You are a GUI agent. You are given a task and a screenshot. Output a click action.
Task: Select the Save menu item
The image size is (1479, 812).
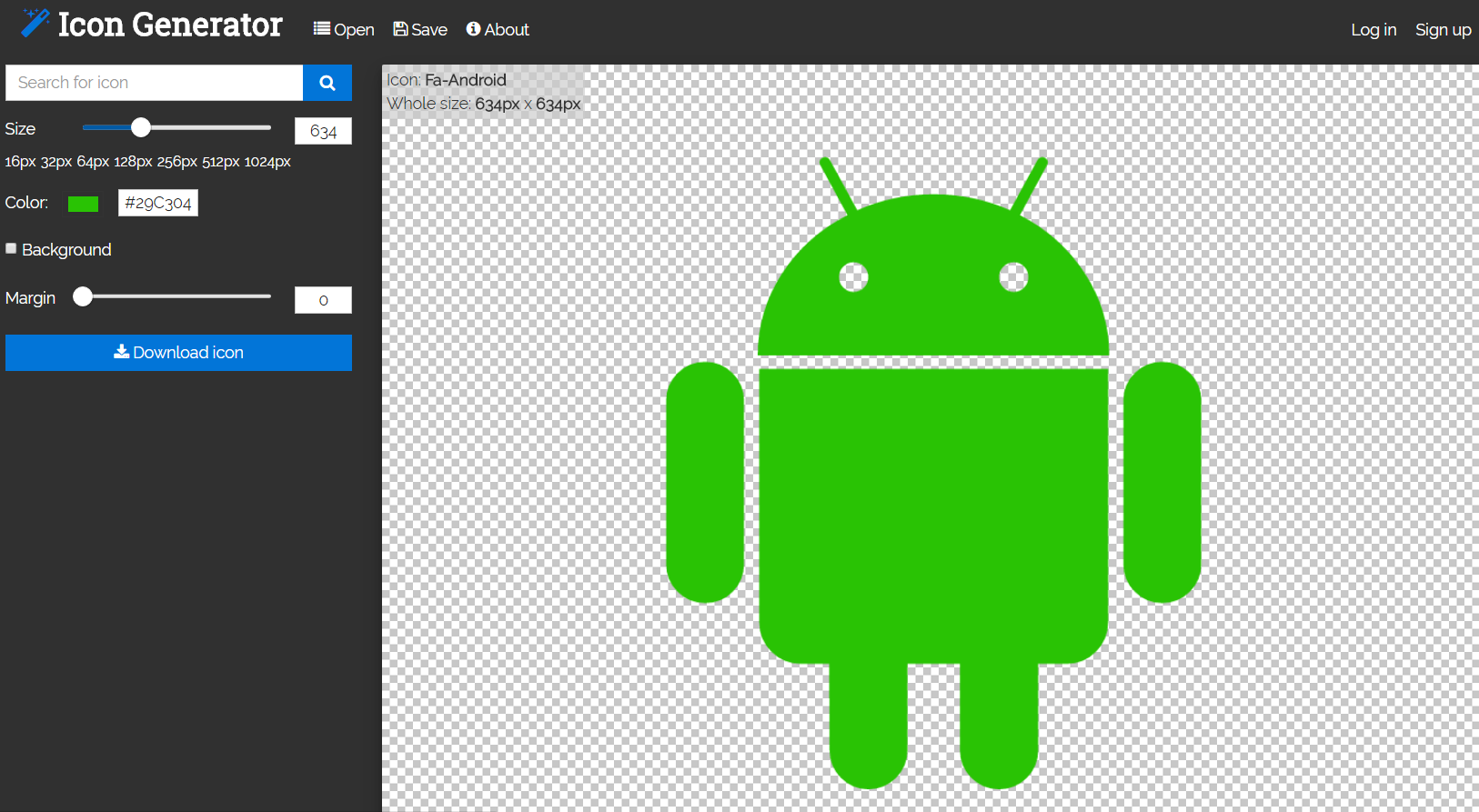[420, 29]
